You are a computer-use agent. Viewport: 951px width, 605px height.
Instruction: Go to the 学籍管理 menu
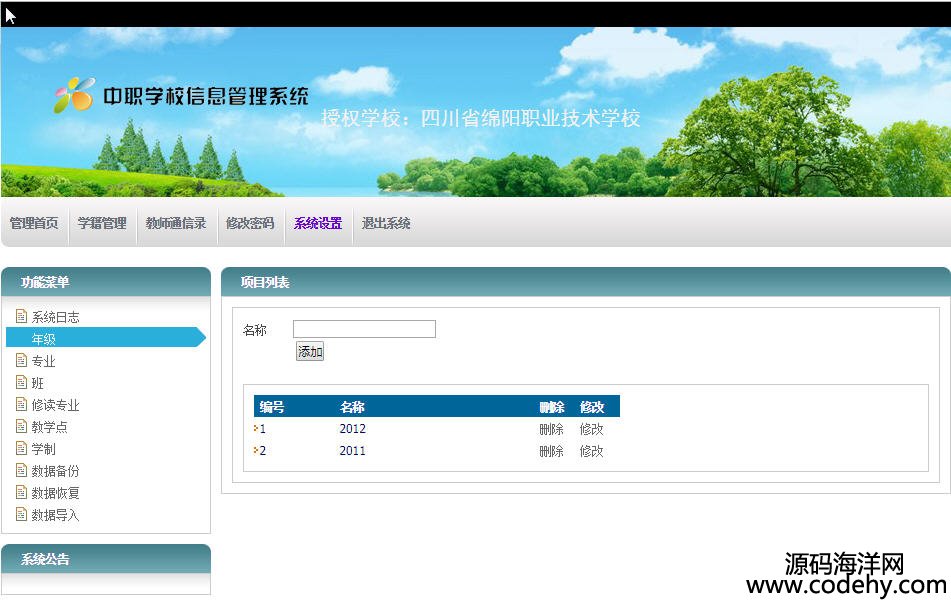102,224
